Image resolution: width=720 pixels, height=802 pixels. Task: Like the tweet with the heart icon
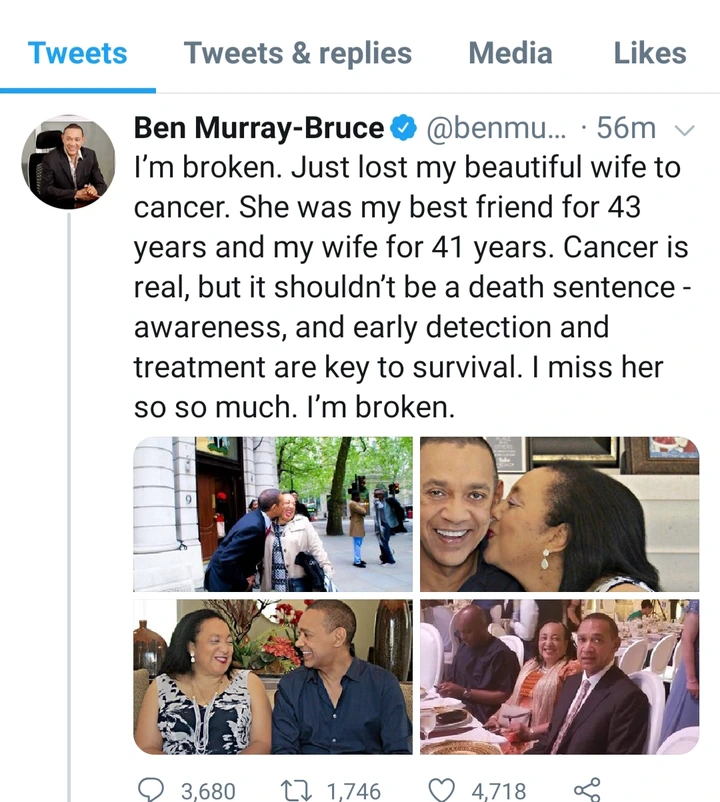point(441,790)
